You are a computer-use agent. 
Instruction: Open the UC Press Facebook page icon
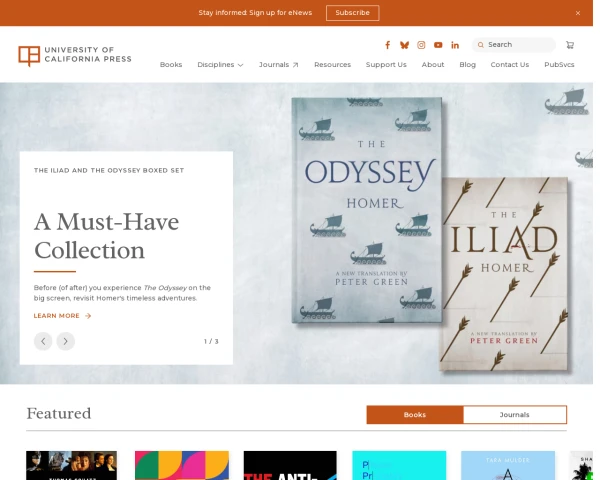click(387, 45)
